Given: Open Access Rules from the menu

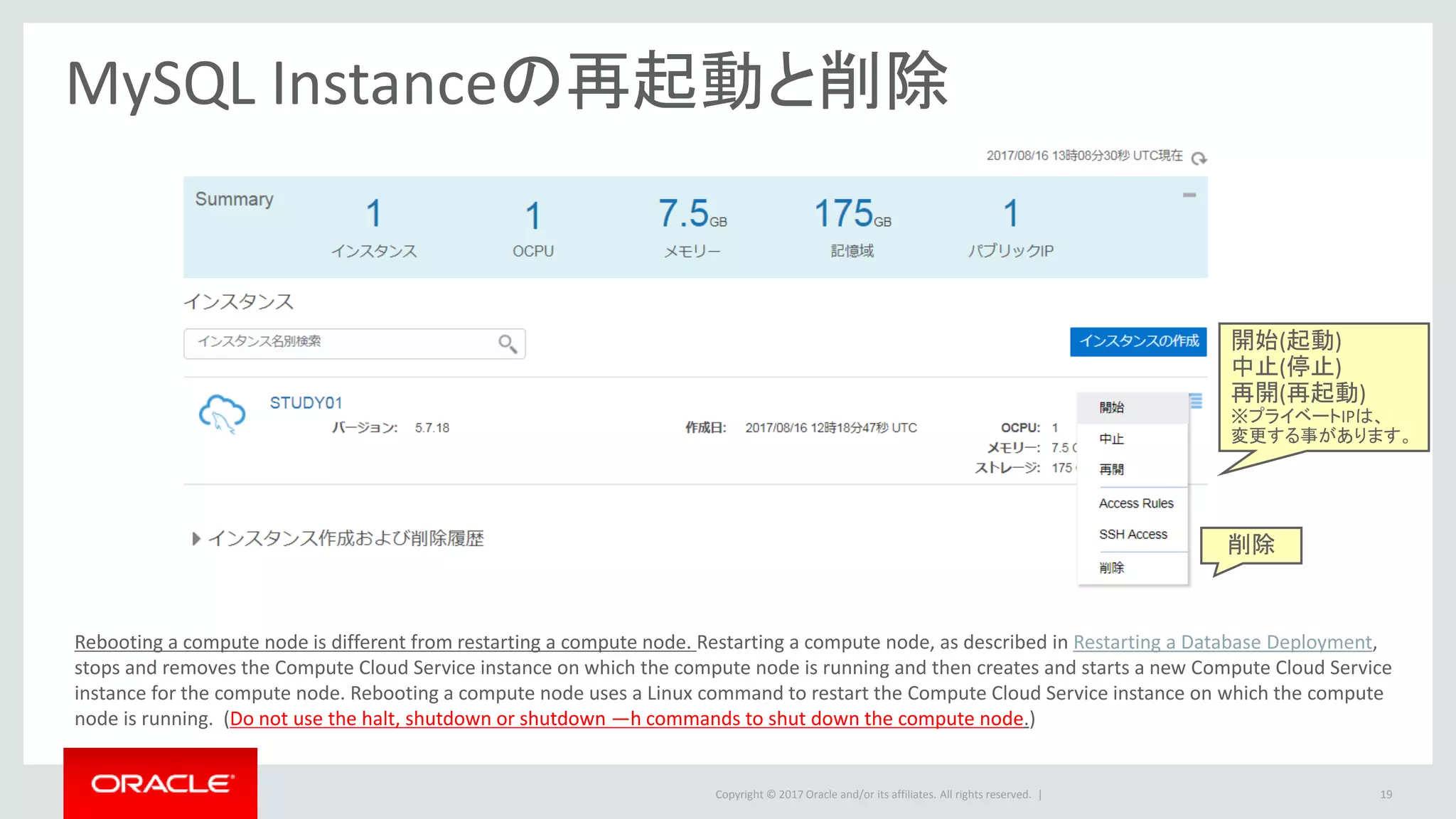Looking at the screenshot, I should point(1135,503).
